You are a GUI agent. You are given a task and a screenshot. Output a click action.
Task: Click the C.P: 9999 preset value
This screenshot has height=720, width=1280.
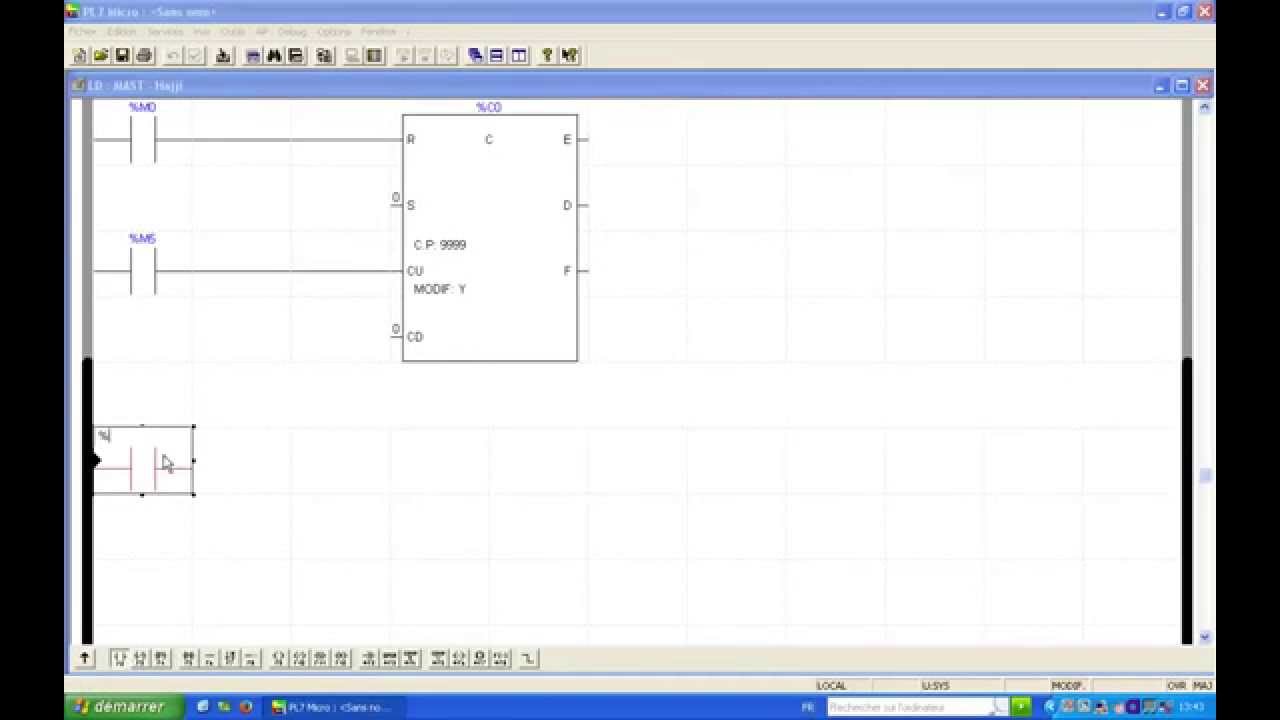point(440,245)
